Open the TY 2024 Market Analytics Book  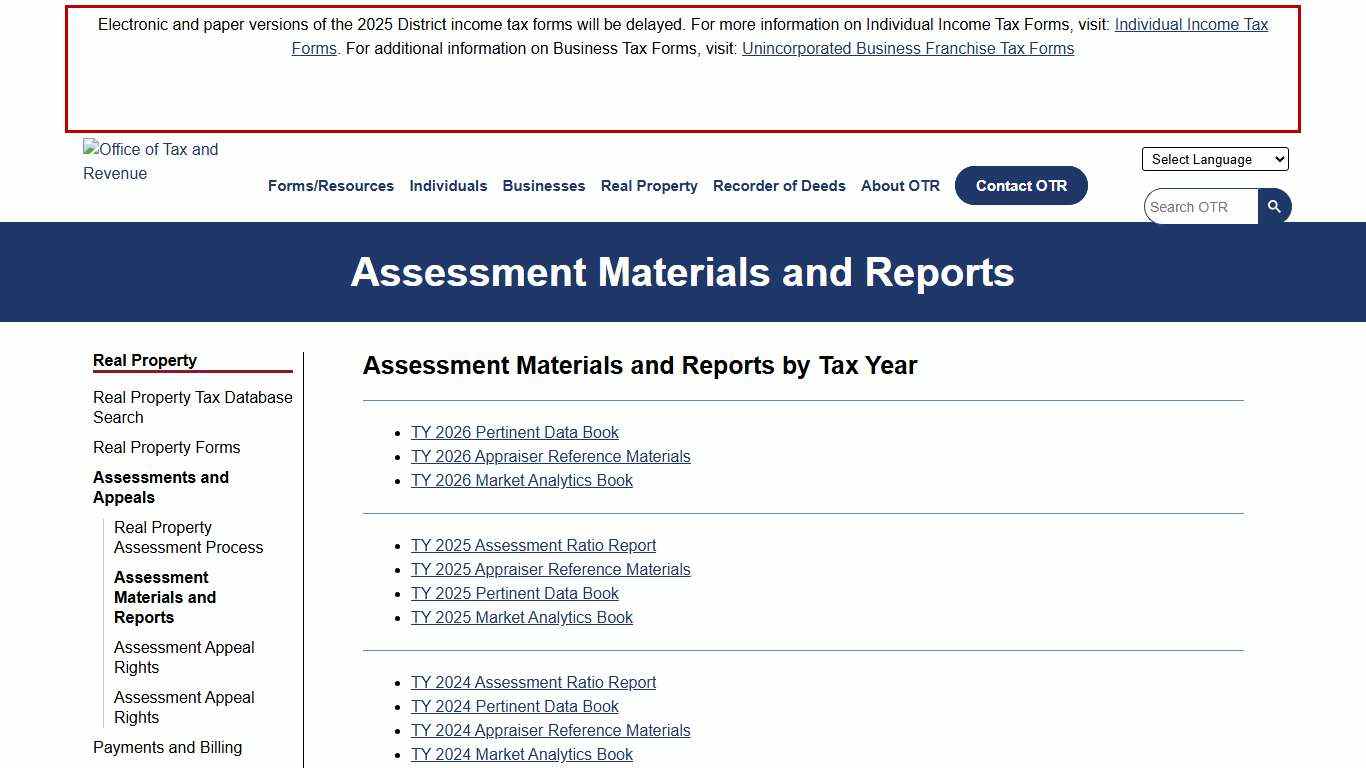click(x=521, y=754)
